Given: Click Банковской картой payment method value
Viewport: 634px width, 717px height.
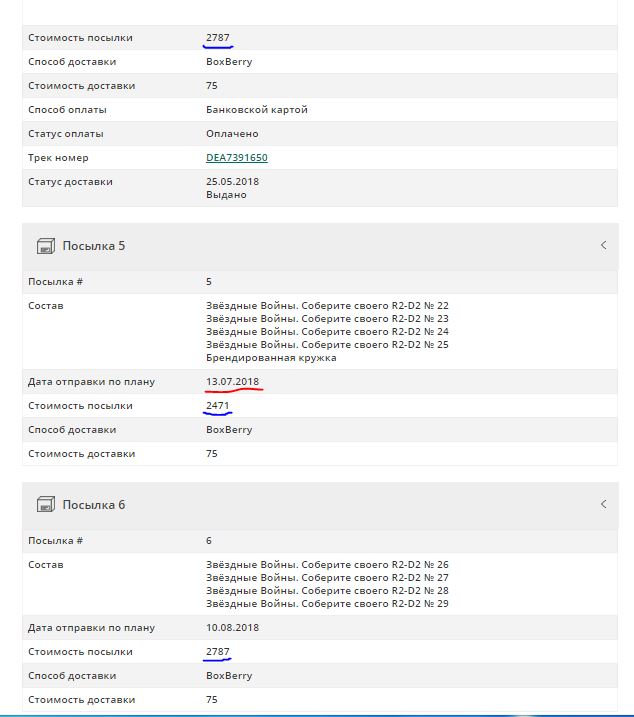Looking at the screenshot, I should click(257, 110).
